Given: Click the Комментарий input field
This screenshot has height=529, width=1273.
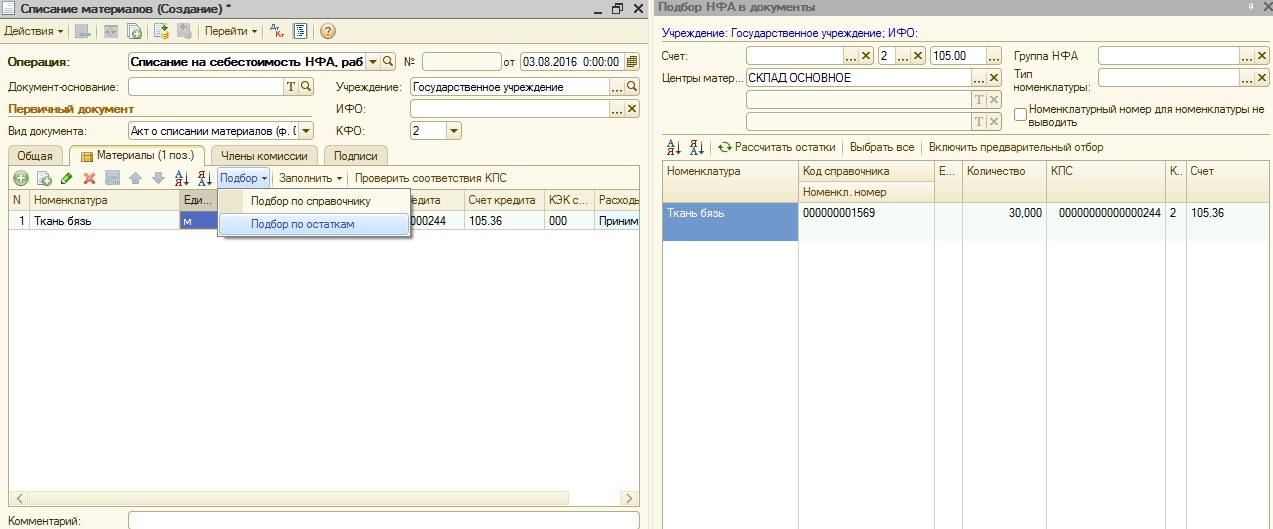Looking at the screenshot, I should pos(383,520).
